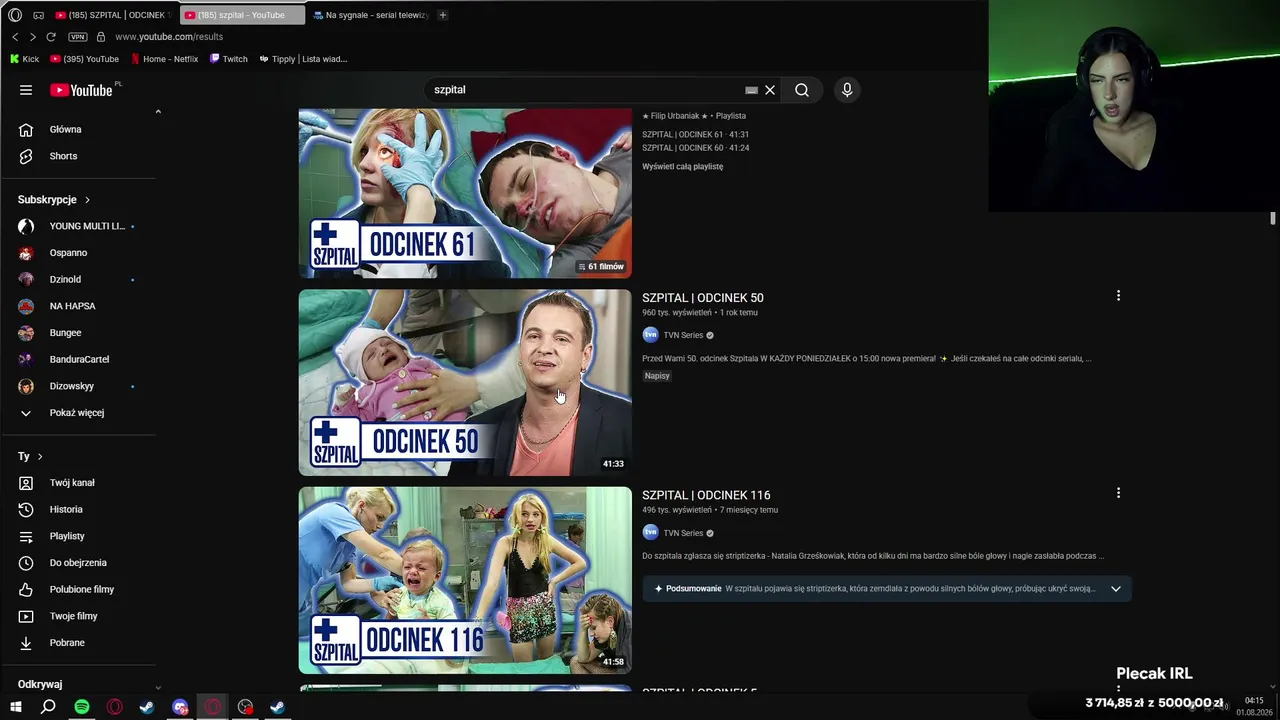The image size is (1280, 720).
Task: Open the Tipply bookmark
Action: 303,59
